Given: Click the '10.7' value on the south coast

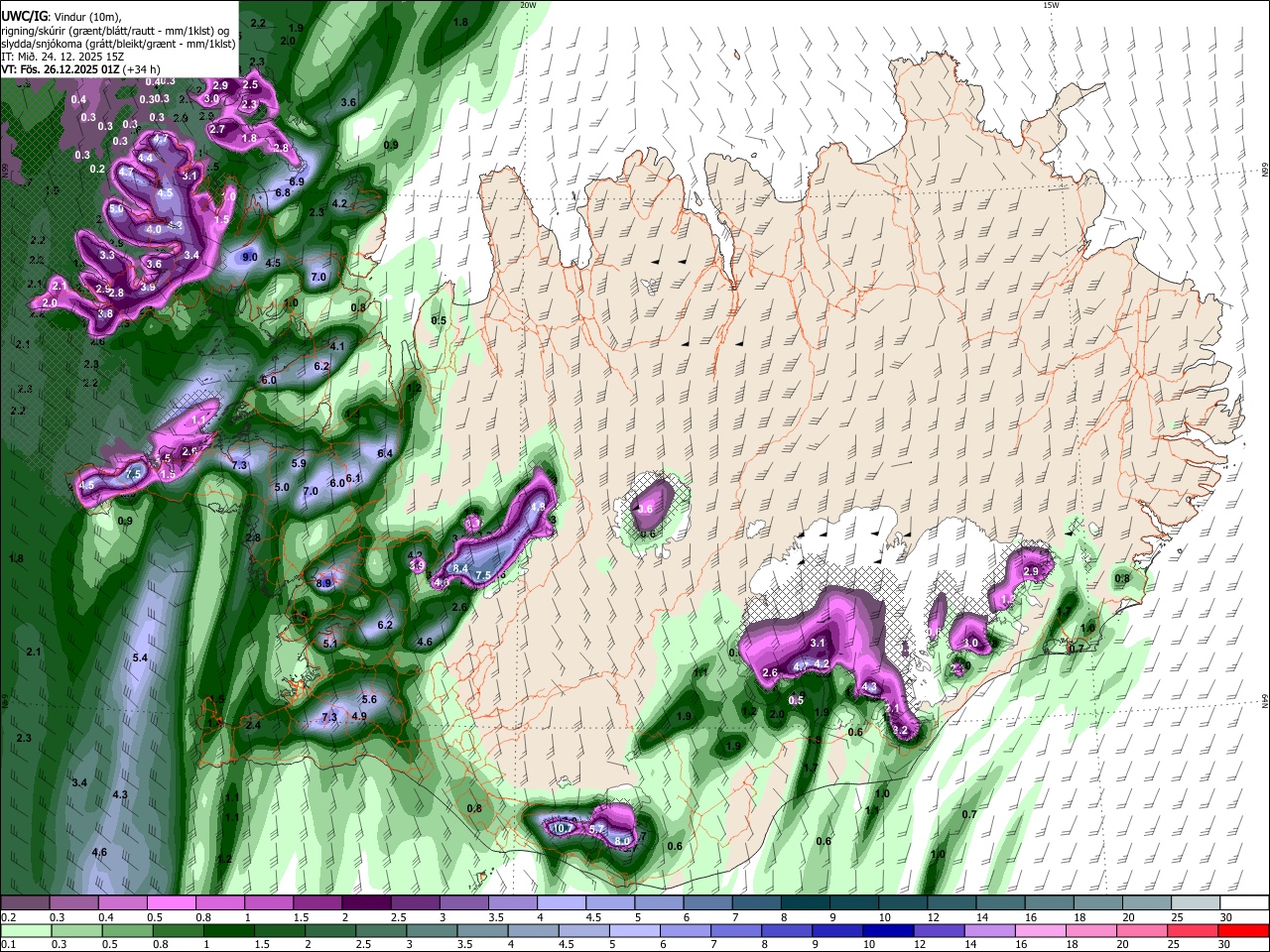Looking at the screenshot, I should [562, 828].
